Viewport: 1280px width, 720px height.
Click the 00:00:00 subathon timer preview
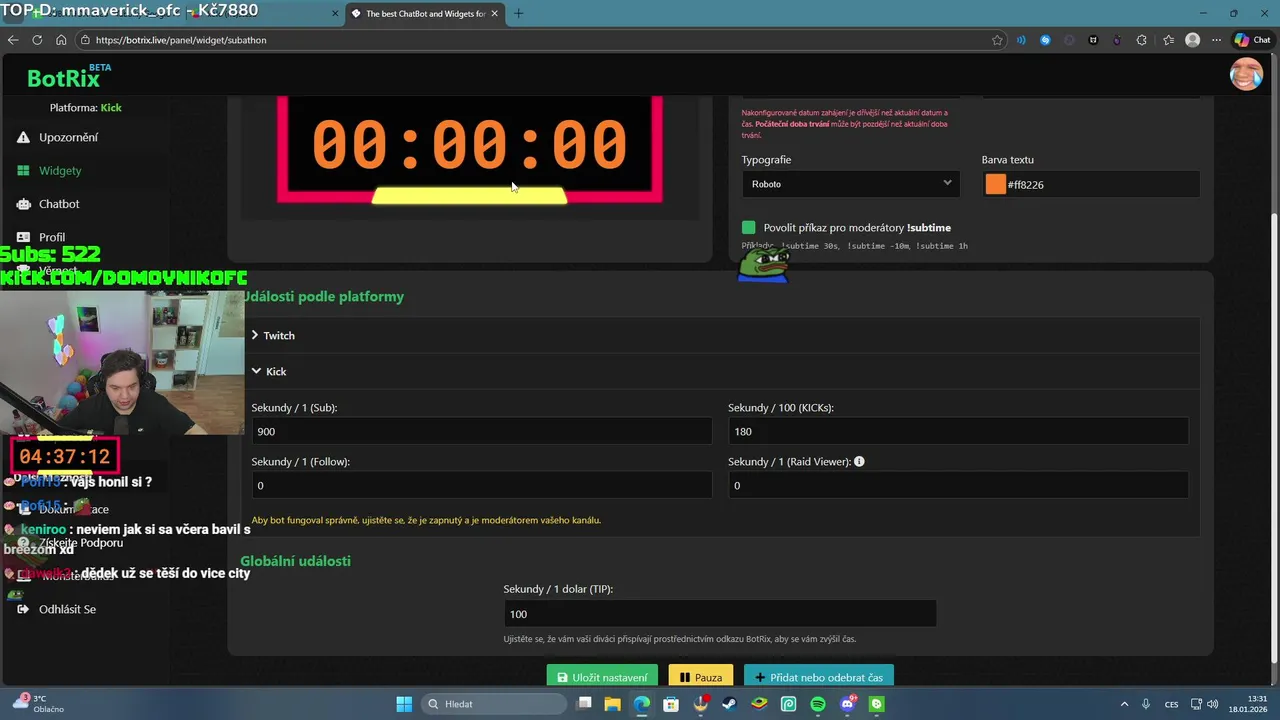coord(469,145)
